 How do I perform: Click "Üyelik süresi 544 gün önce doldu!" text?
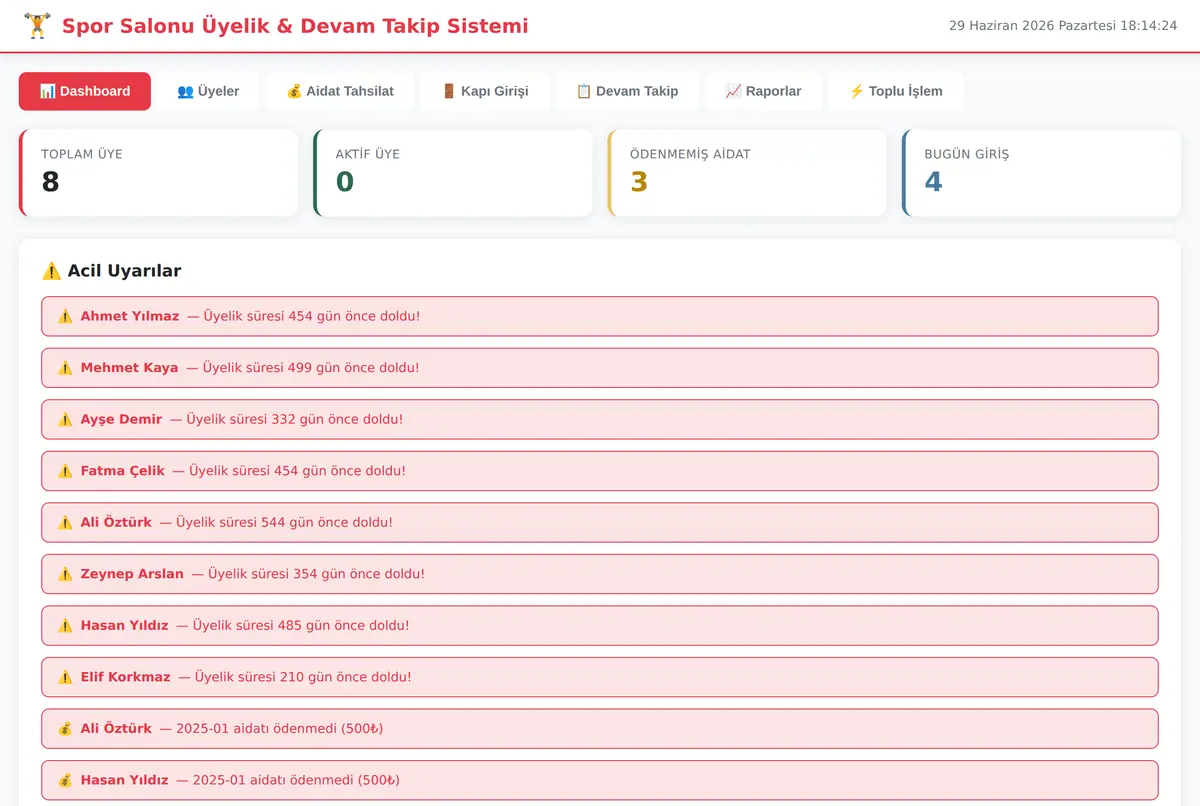click(284, 522)
